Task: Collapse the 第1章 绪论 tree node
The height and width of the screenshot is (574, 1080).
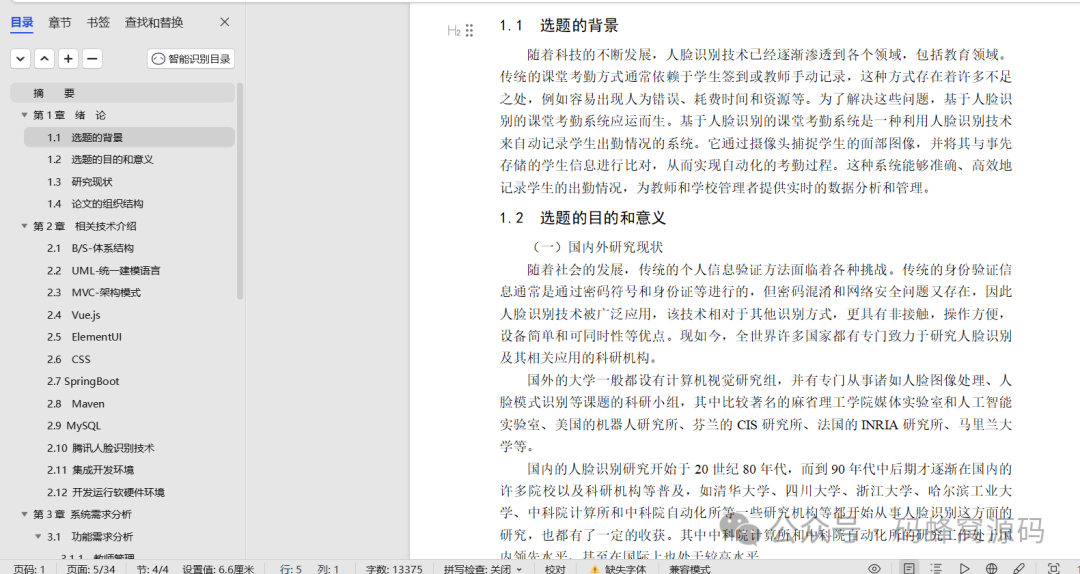Action: point(25,115)
